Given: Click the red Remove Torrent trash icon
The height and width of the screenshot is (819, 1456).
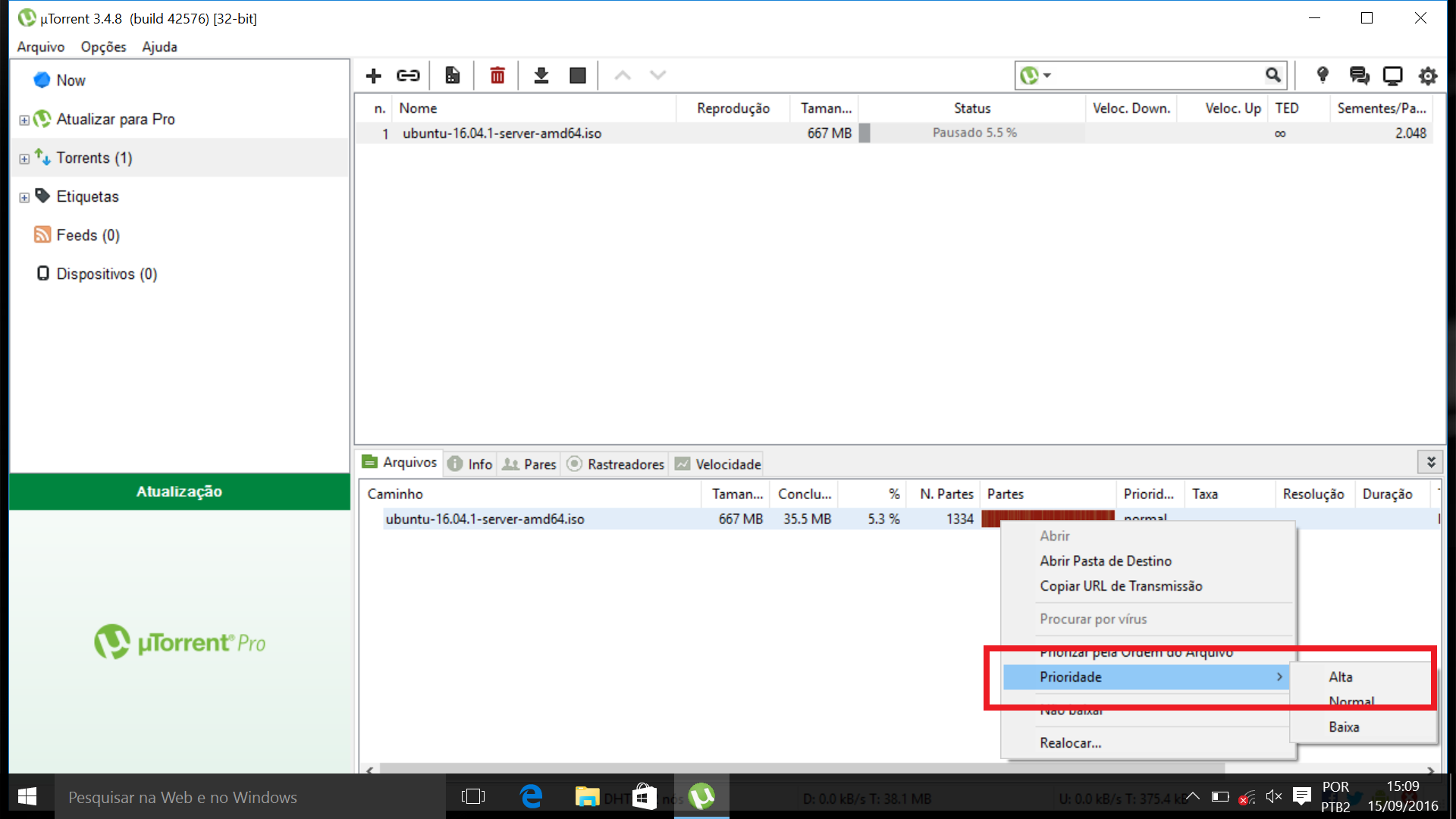Looking at the screenshot, I should (x=497, y=76).
